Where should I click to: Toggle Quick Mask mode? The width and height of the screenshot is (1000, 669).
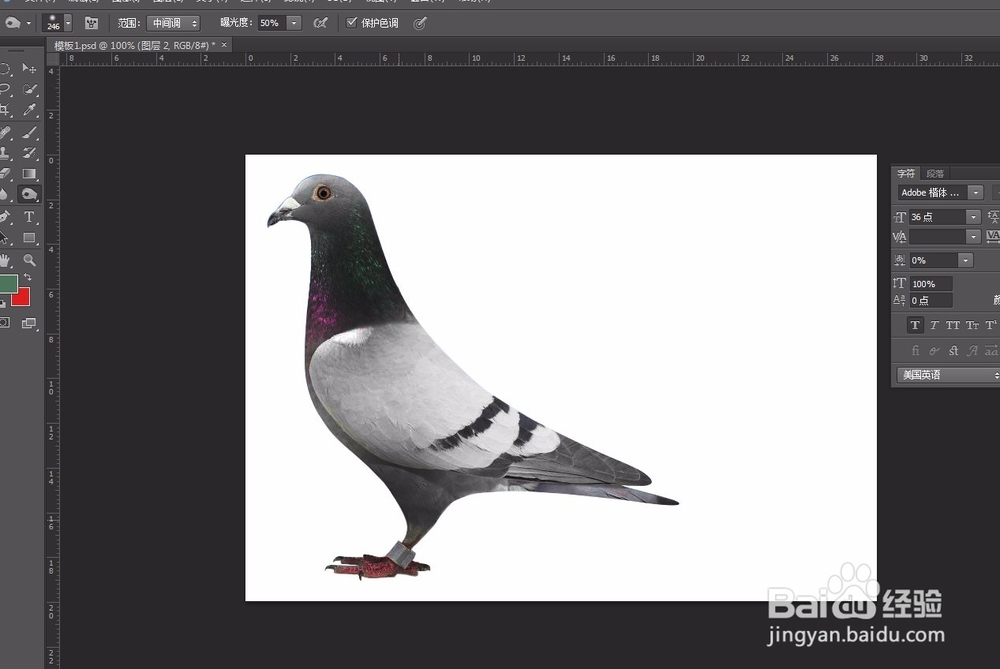pyautogui.click(x=5, y=323)
